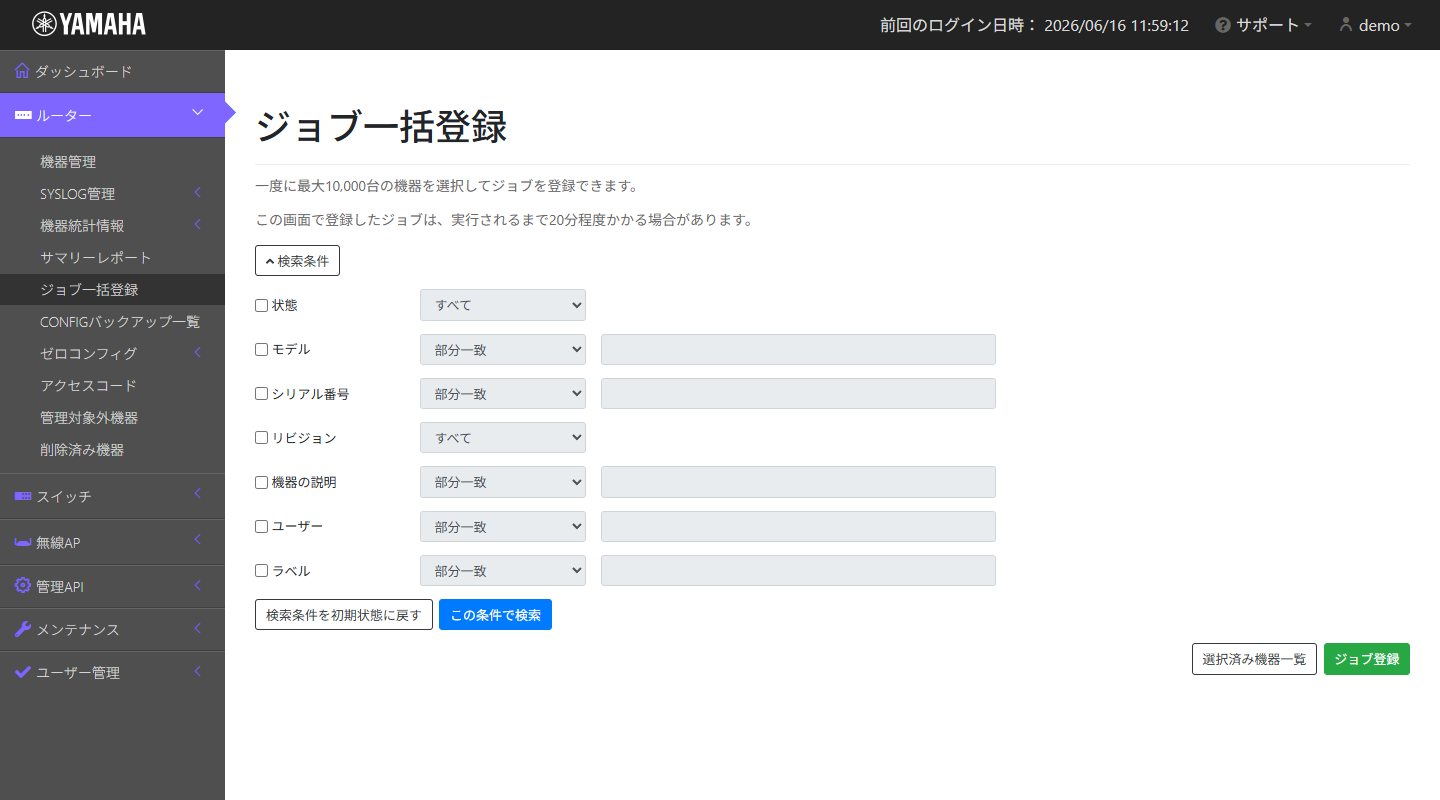
Task: Expand the スイッチ section
Action: (112, 496)
